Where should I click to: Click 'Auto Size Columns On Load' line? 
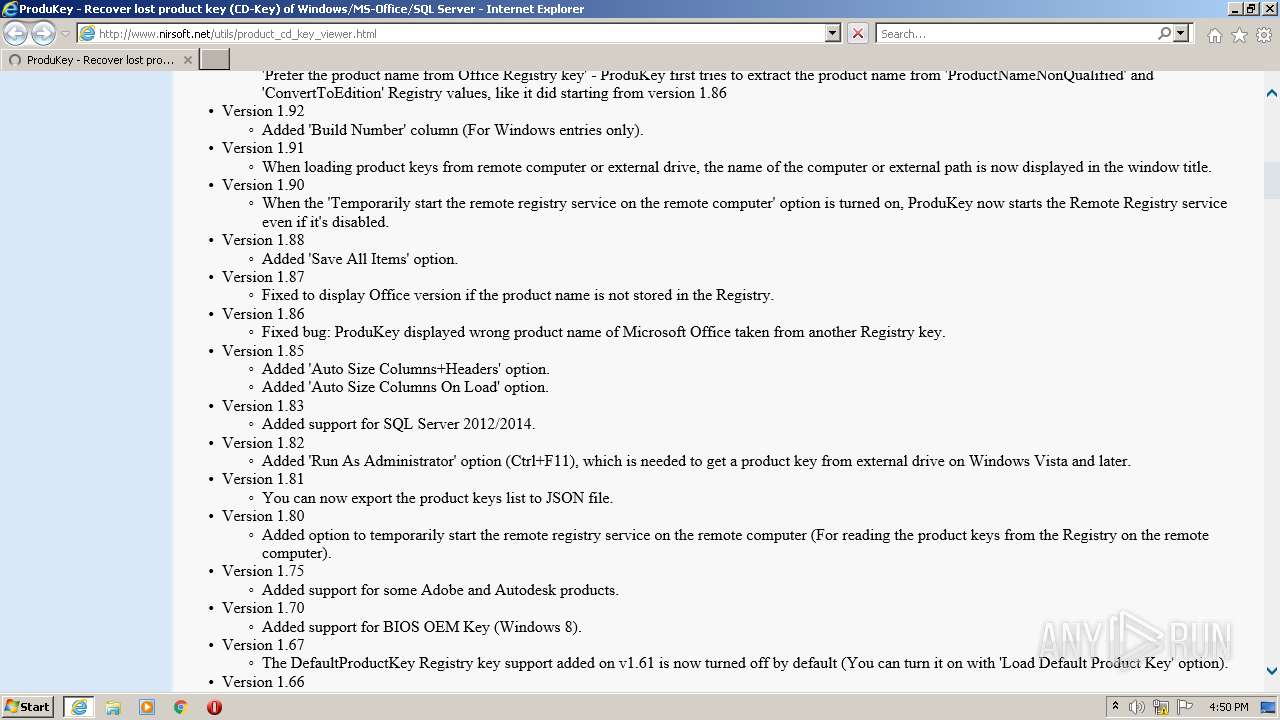click(x=405, y=387)
